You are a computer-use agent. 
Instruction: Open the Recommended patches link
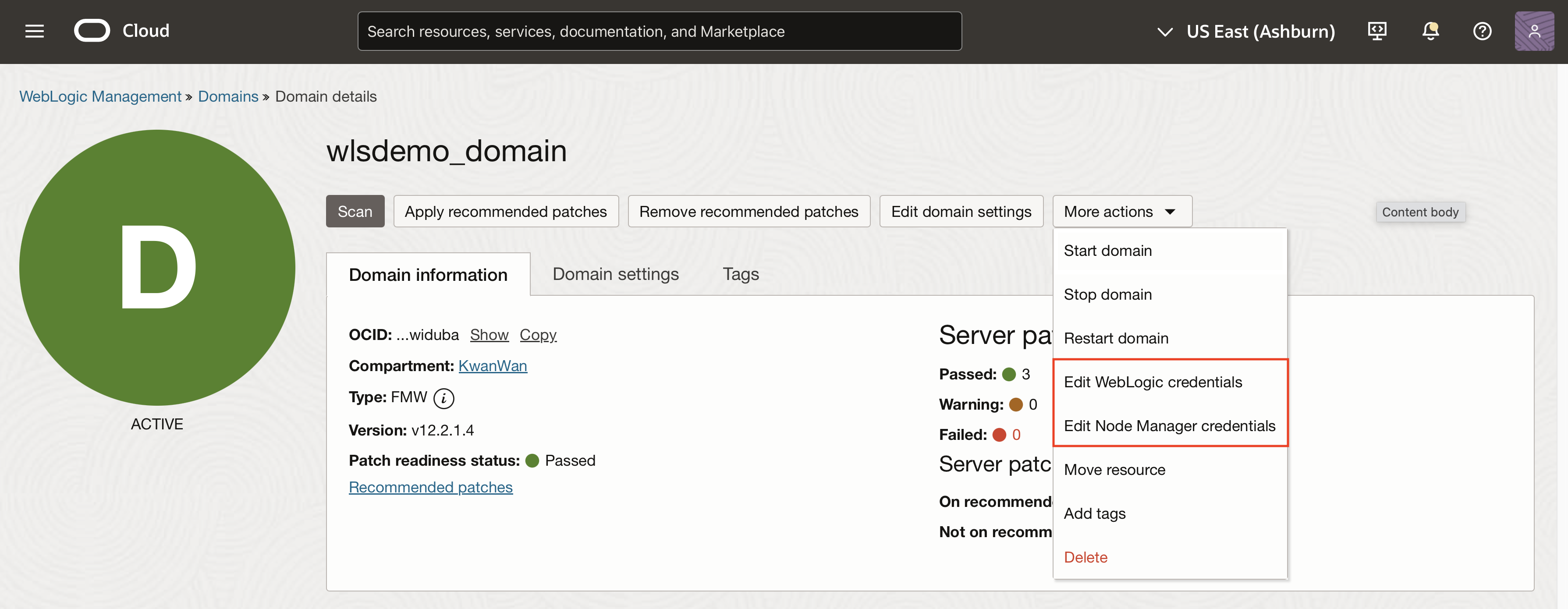tap(430, 487)
